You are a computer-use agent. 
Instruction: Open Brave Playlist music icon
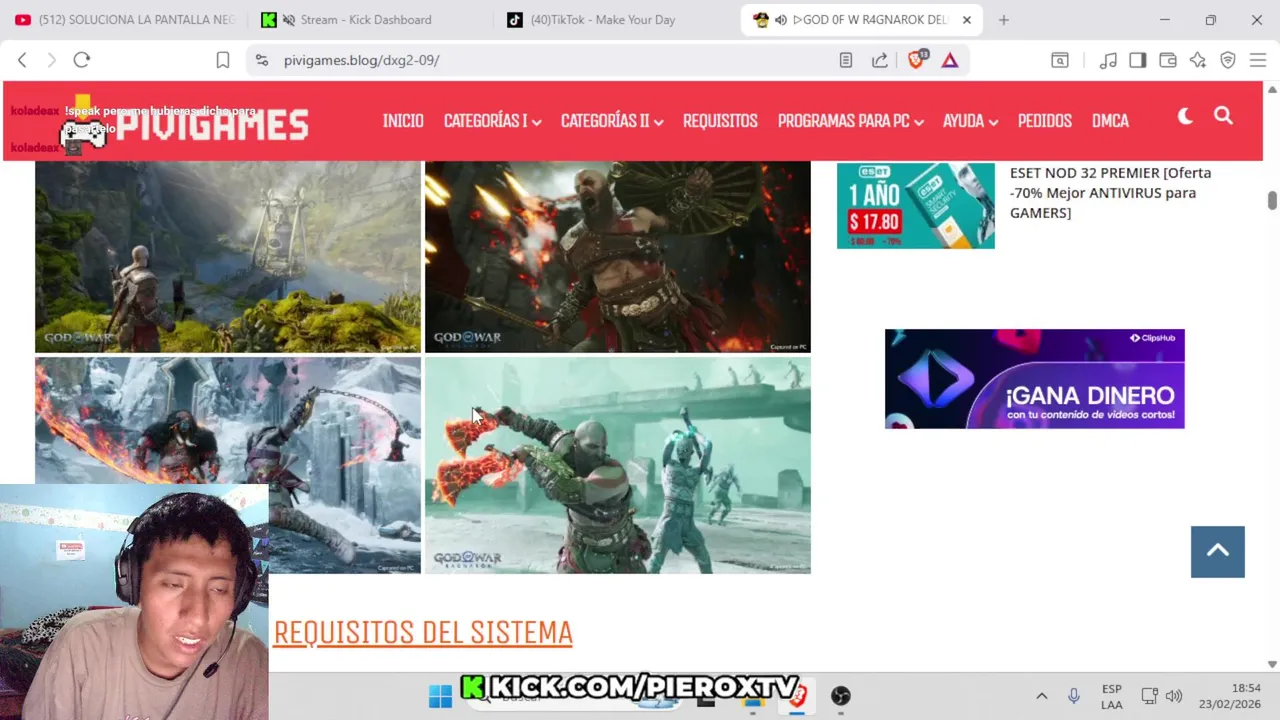coord(1108,60)
